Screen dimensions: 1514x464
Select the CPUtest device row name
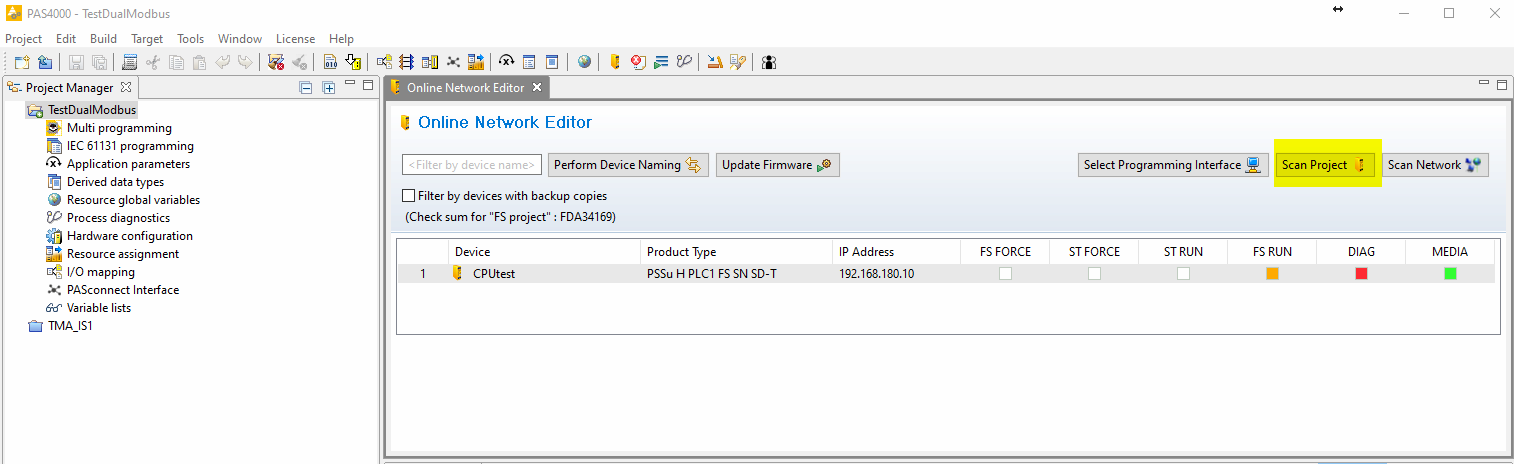pos(494,273)
